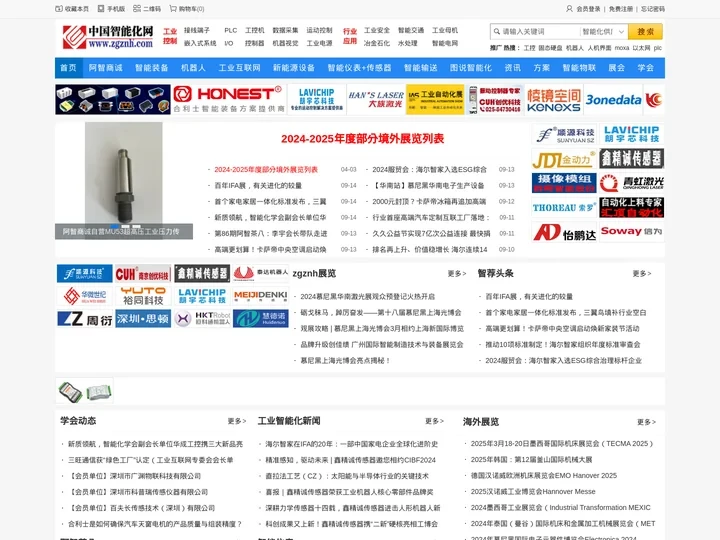Open the 阿智商诚 navigation tab
The width and height of the screenshot is (720, 540).
click(106, 68)
